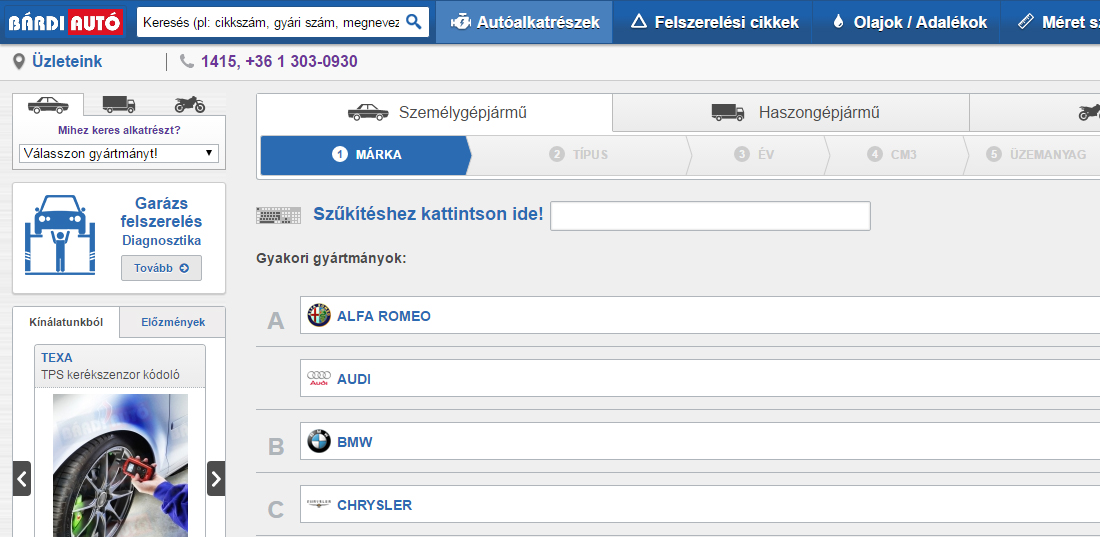Click the engine icon beside Autóalkatrészek

point(460,22)
